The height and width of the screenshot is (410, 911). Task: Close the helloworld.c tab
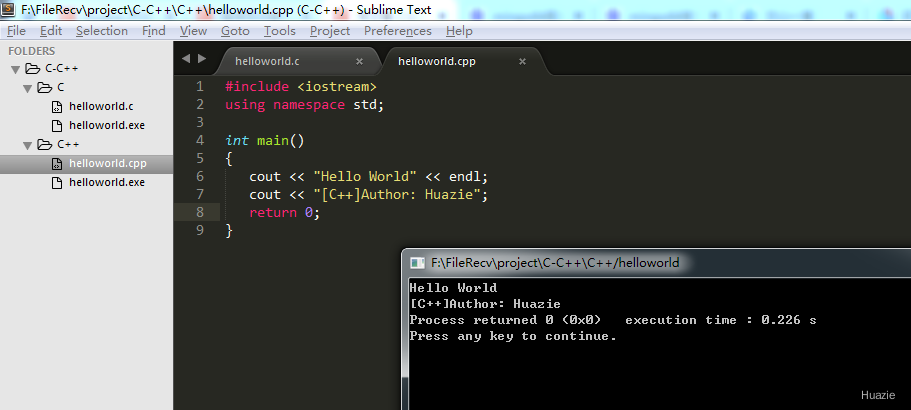pos(359,61)
